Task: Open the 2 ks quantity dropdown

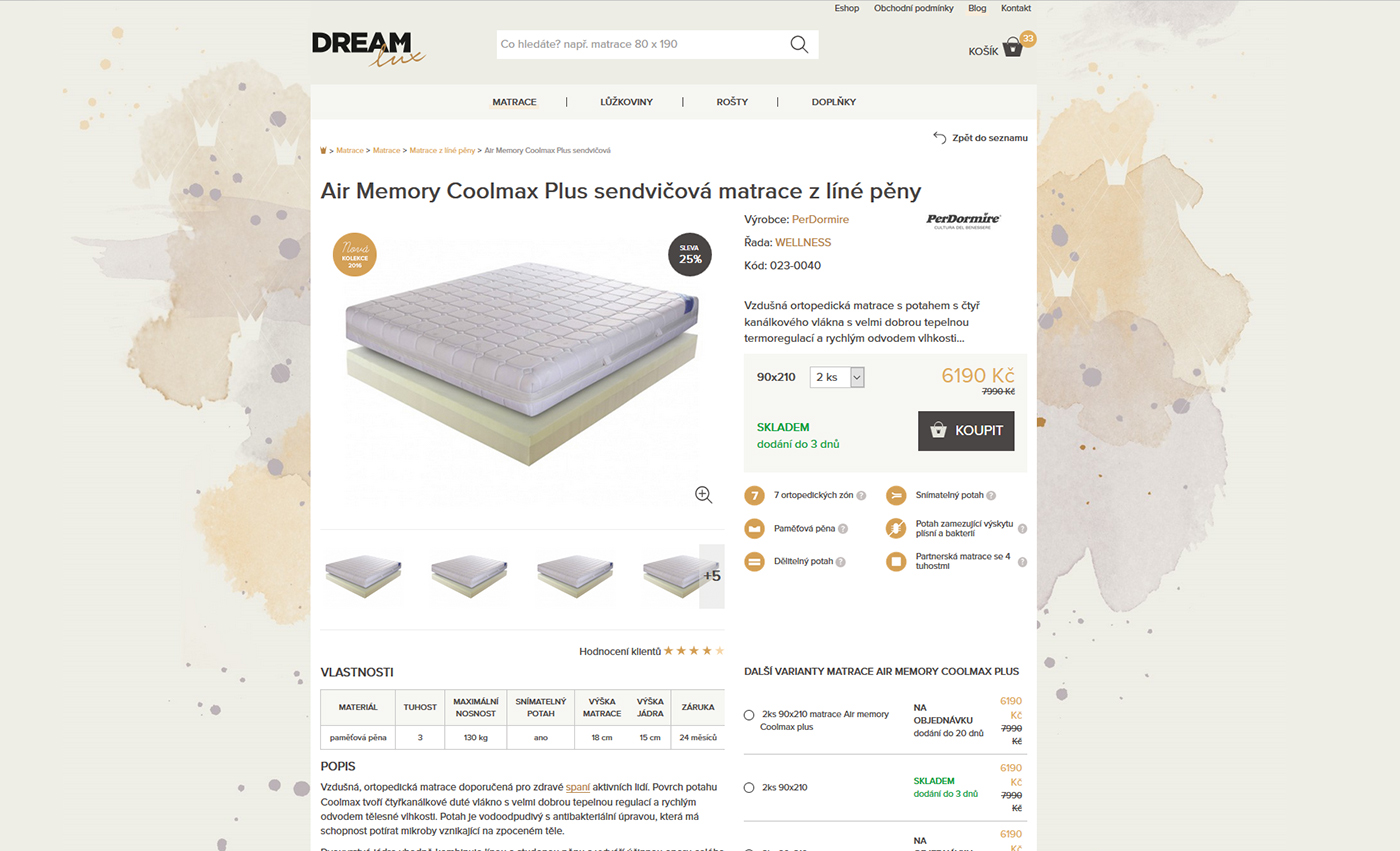Action: [x=837, y=377]
